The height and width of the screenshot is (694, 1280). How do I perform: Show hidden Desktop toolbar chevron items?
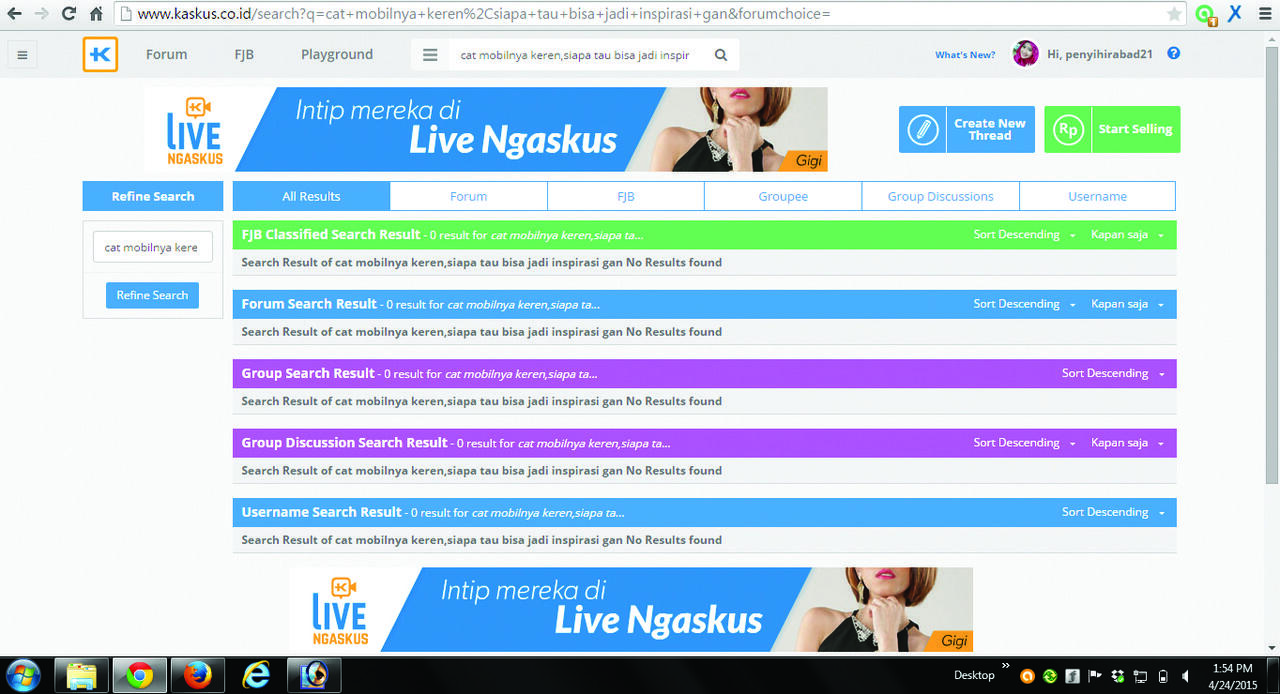point(1005,666)
